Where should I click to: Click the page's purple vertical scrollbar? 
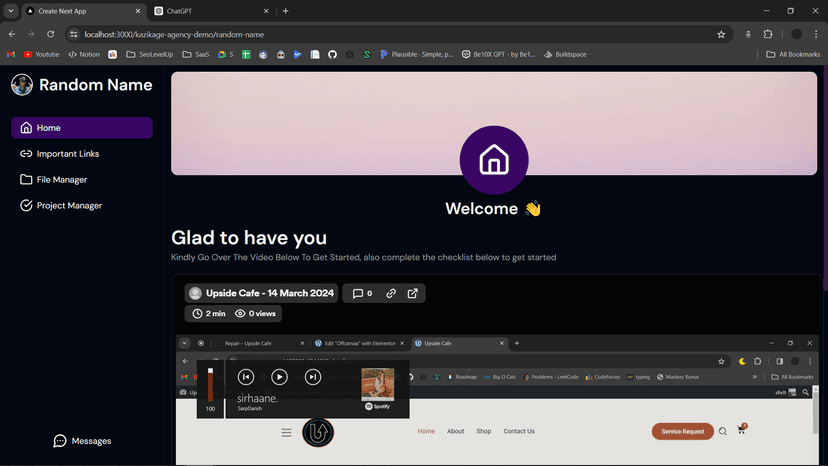tap(825, 179)
